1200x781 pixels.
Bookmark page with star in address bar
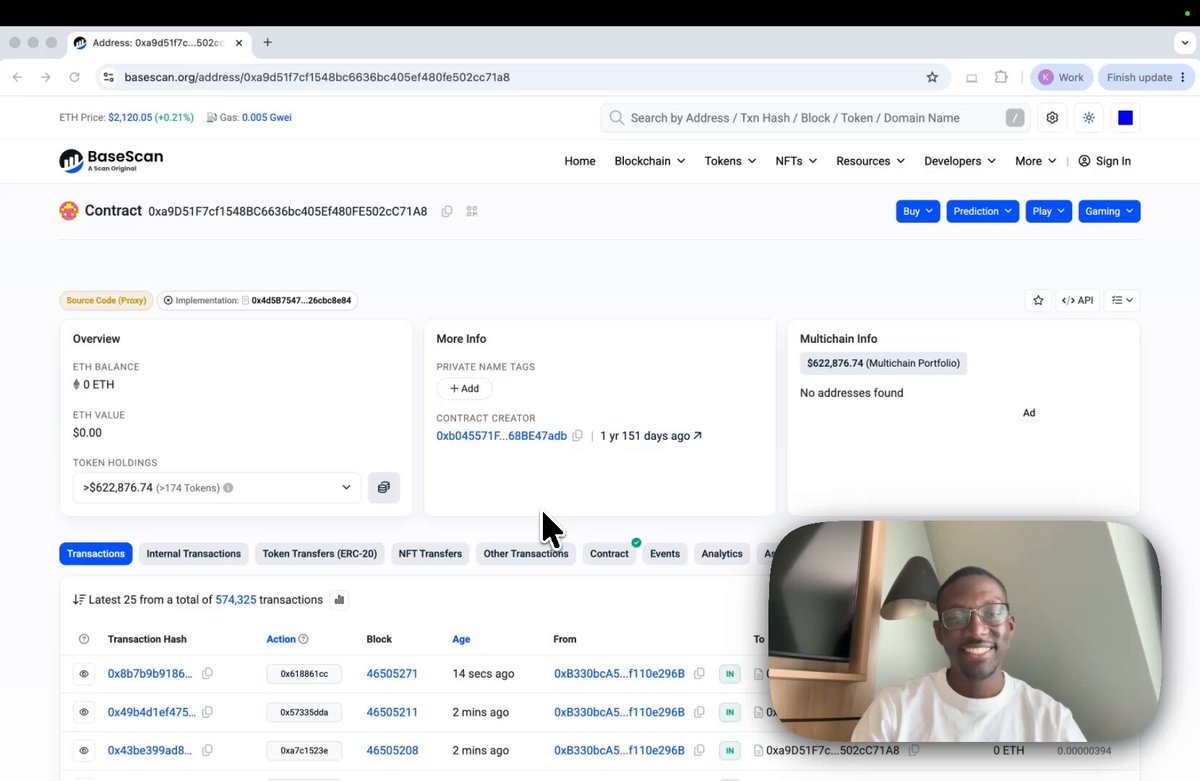(x=932, y=77)
